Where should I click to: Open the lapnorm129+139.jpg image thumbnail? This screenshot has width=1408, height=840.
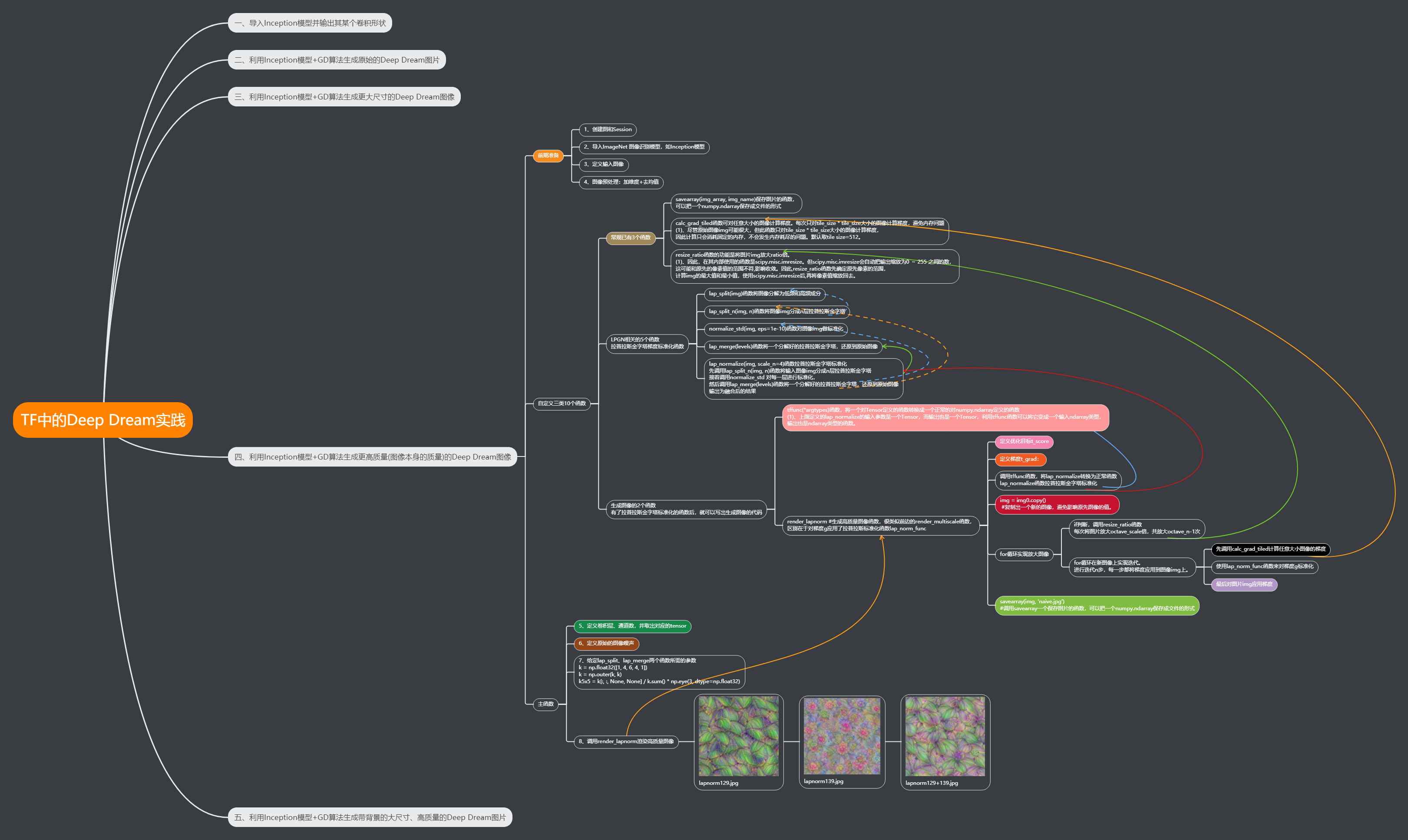tap(945, 736)
